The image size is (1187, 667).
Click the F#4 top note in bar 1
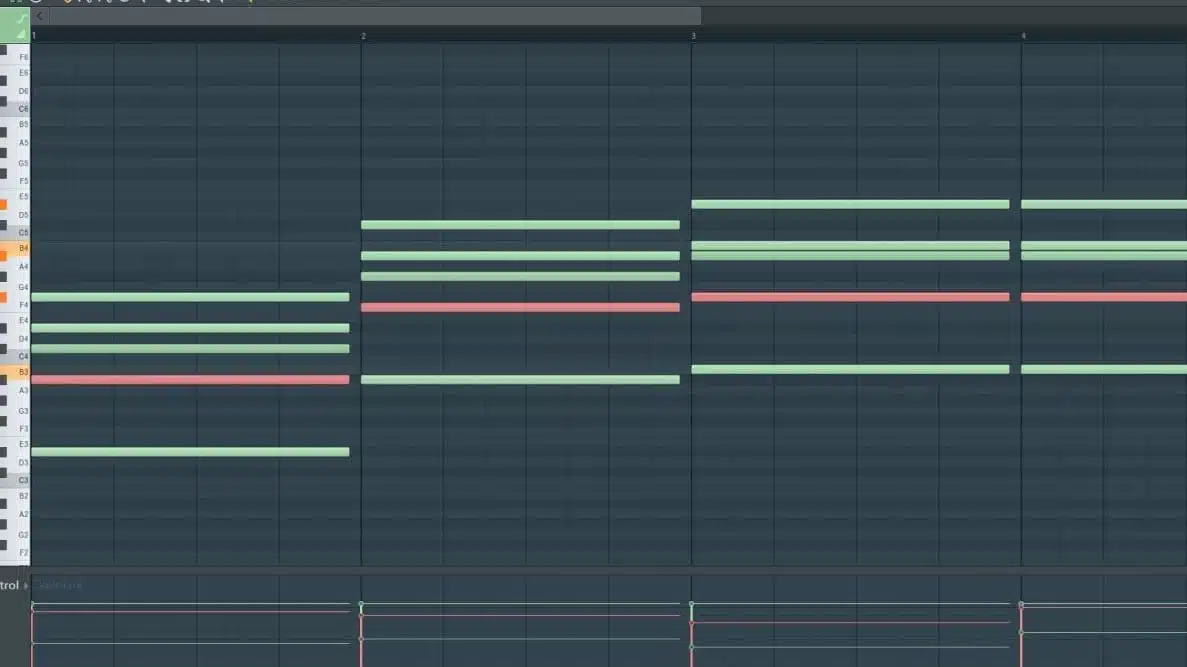pos(190,297)
